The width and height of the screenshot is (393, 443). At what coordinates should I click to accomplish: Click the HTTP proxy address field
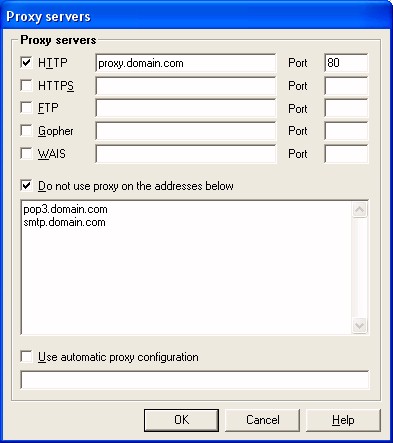point(186,63)
